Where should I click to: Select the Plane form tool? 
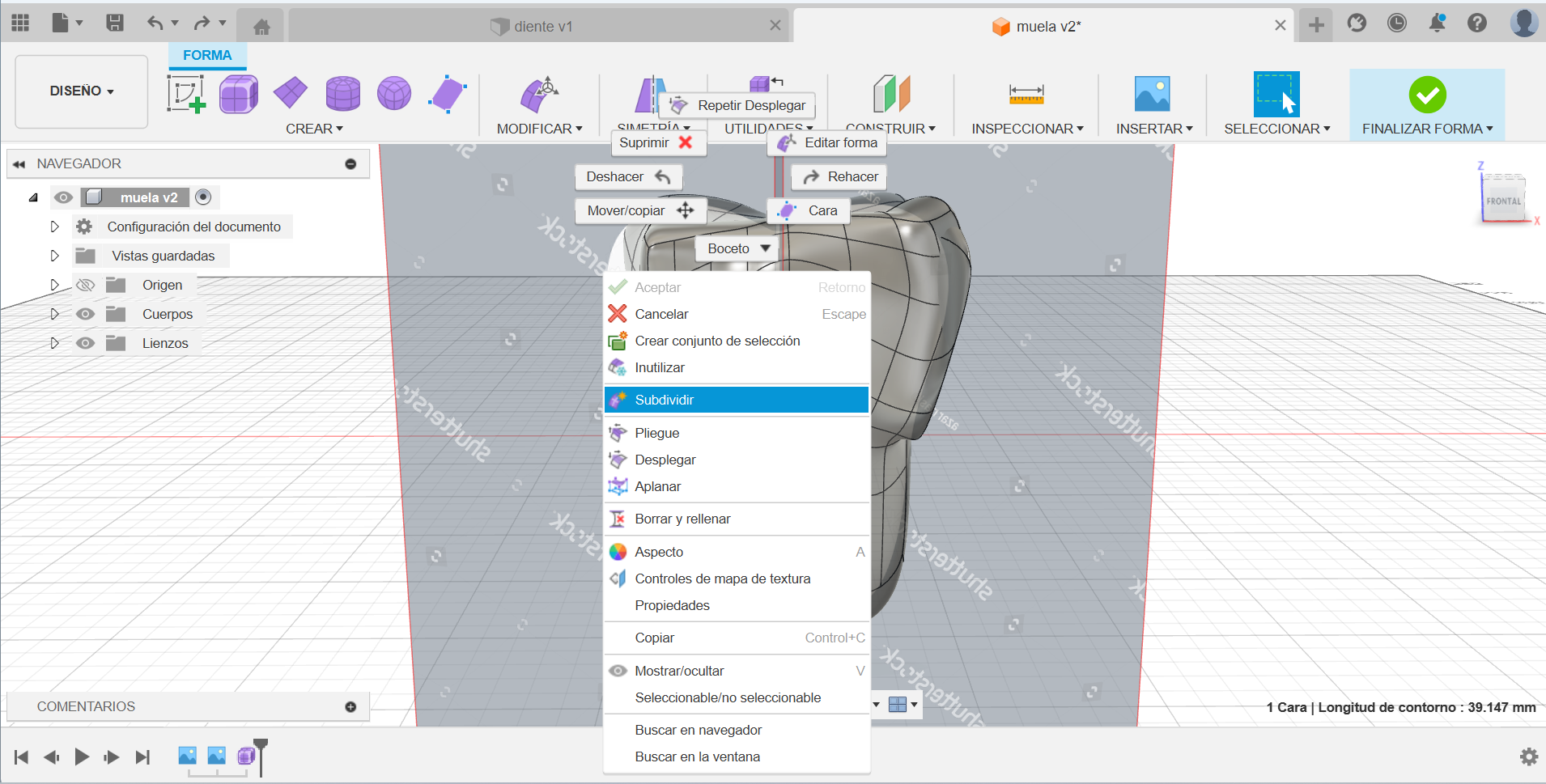(x=291, y=93)
